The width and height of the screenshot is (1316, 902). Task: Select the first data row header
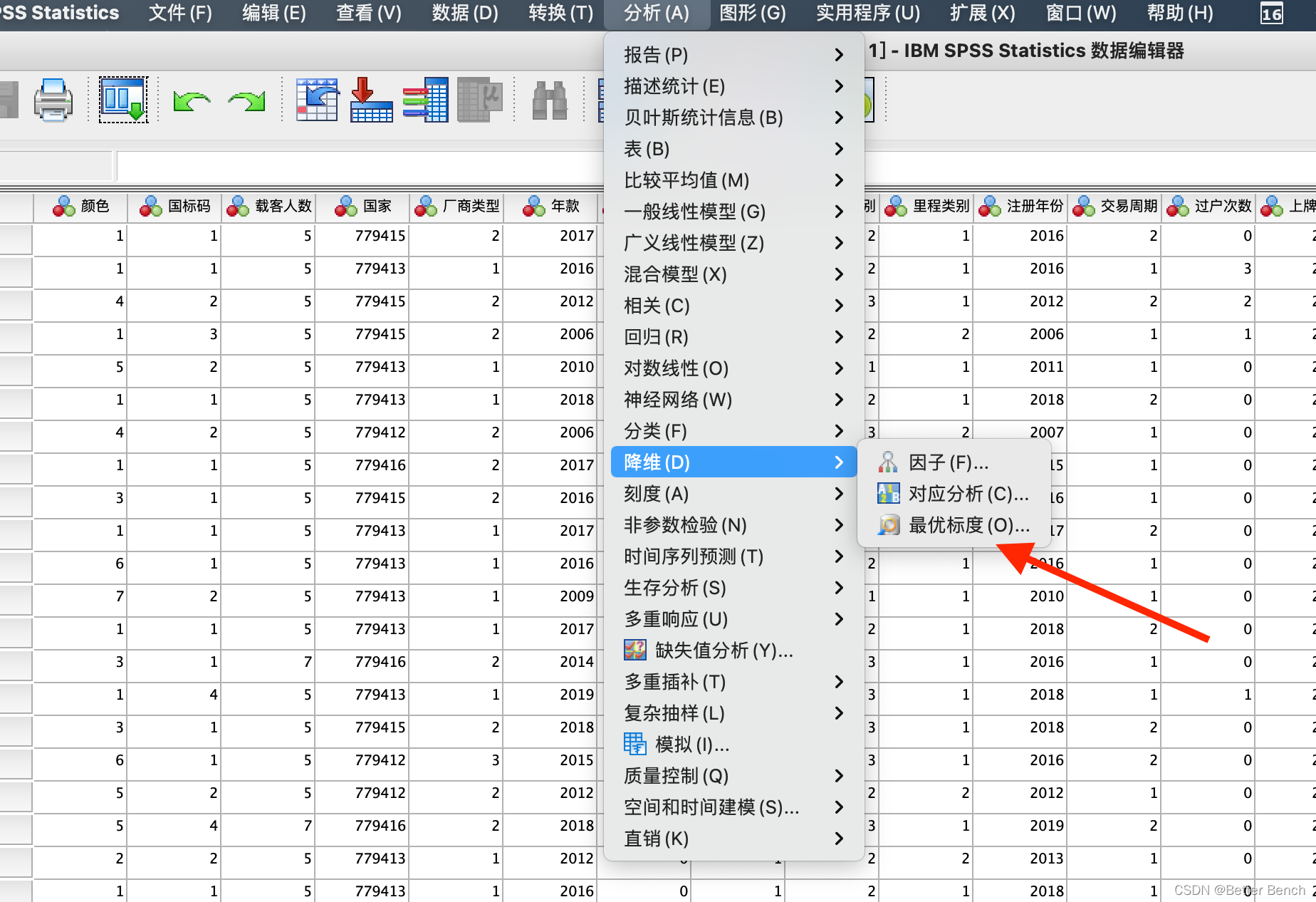16,239
